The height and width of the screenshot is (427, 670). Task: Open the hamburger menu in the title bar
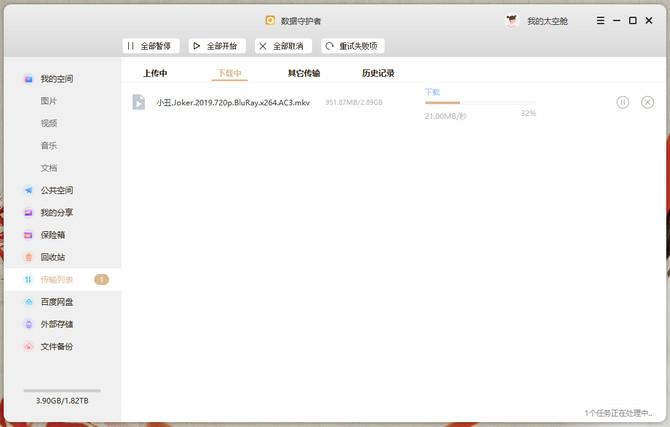600,21
